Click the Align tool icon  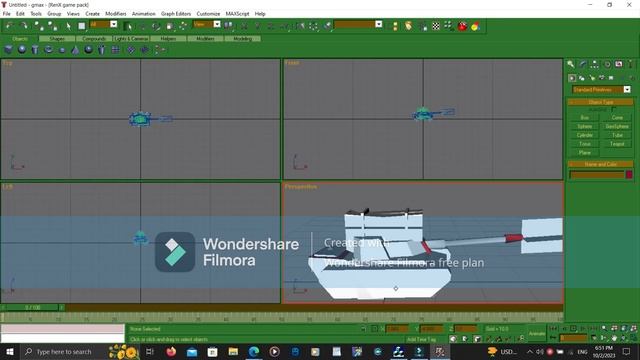click(328, 26)
